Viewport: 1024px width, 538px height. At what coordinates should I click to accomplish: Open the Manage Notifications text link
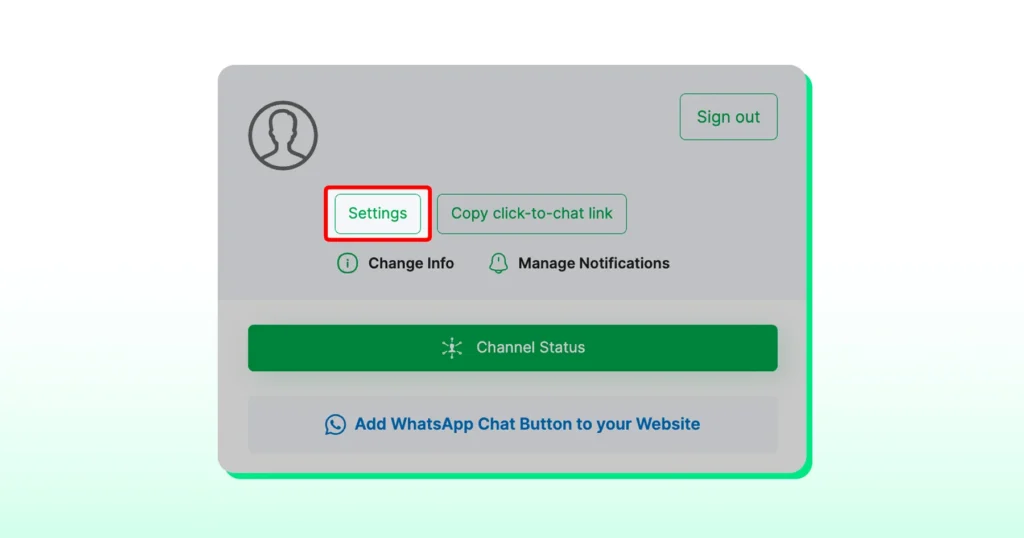tap(594, 263)
